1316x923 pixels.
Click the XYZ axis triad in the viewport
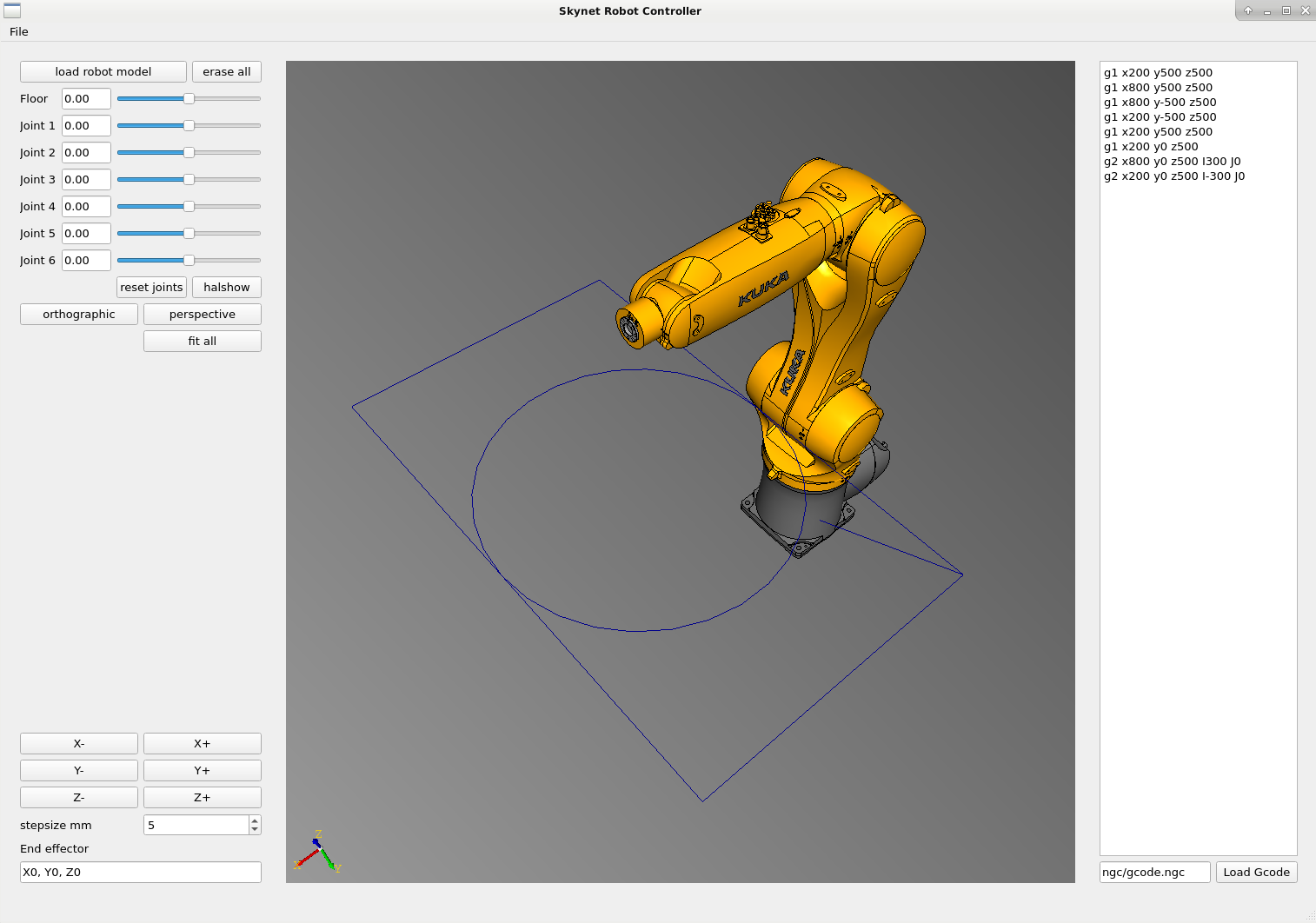click(x=317, y=852)
